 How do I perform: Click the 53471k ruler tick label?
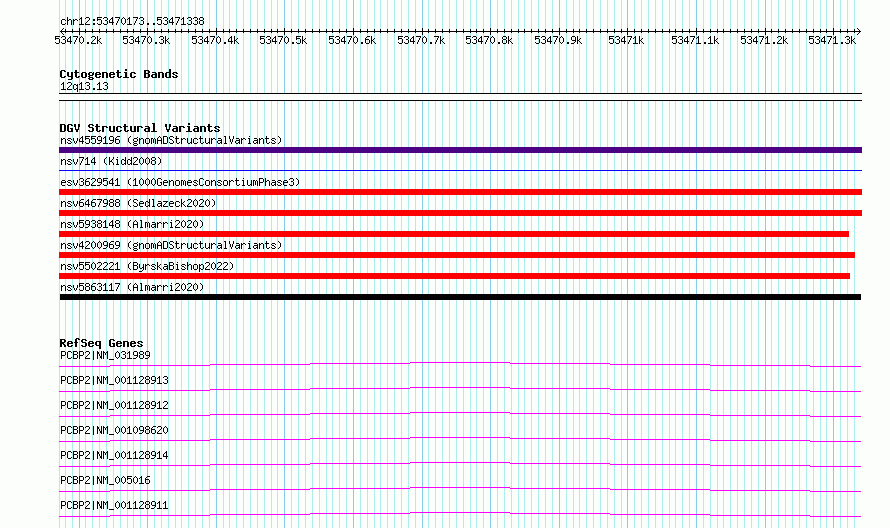(626, 40)
